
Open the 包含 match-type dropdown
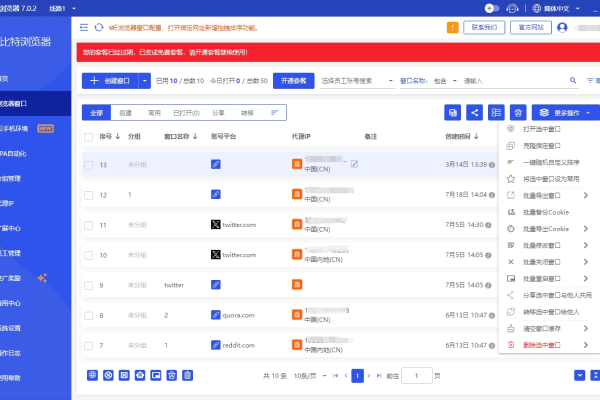445,81
